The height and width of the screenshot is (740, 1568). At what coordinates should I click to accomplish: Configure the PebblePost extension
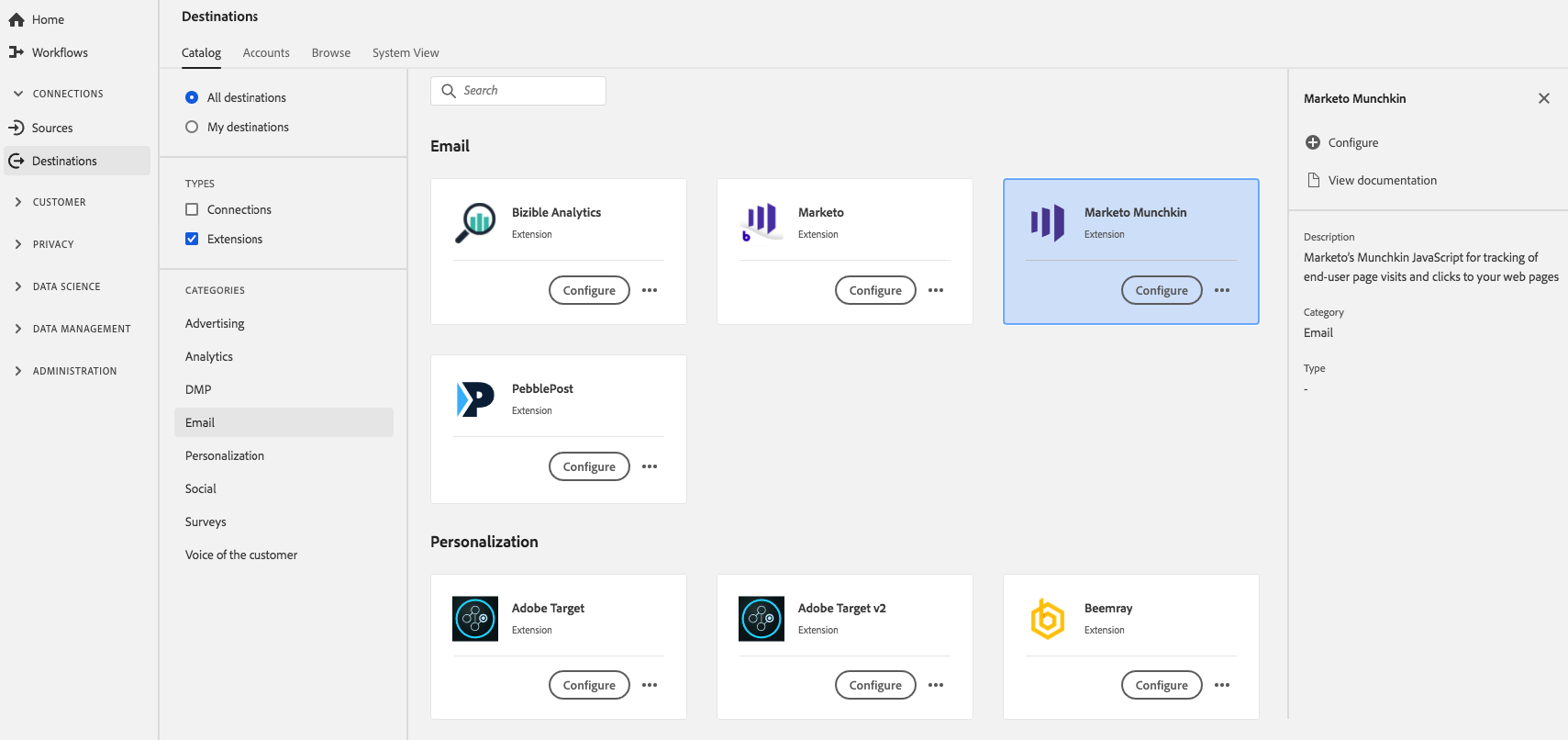point(589,466)
